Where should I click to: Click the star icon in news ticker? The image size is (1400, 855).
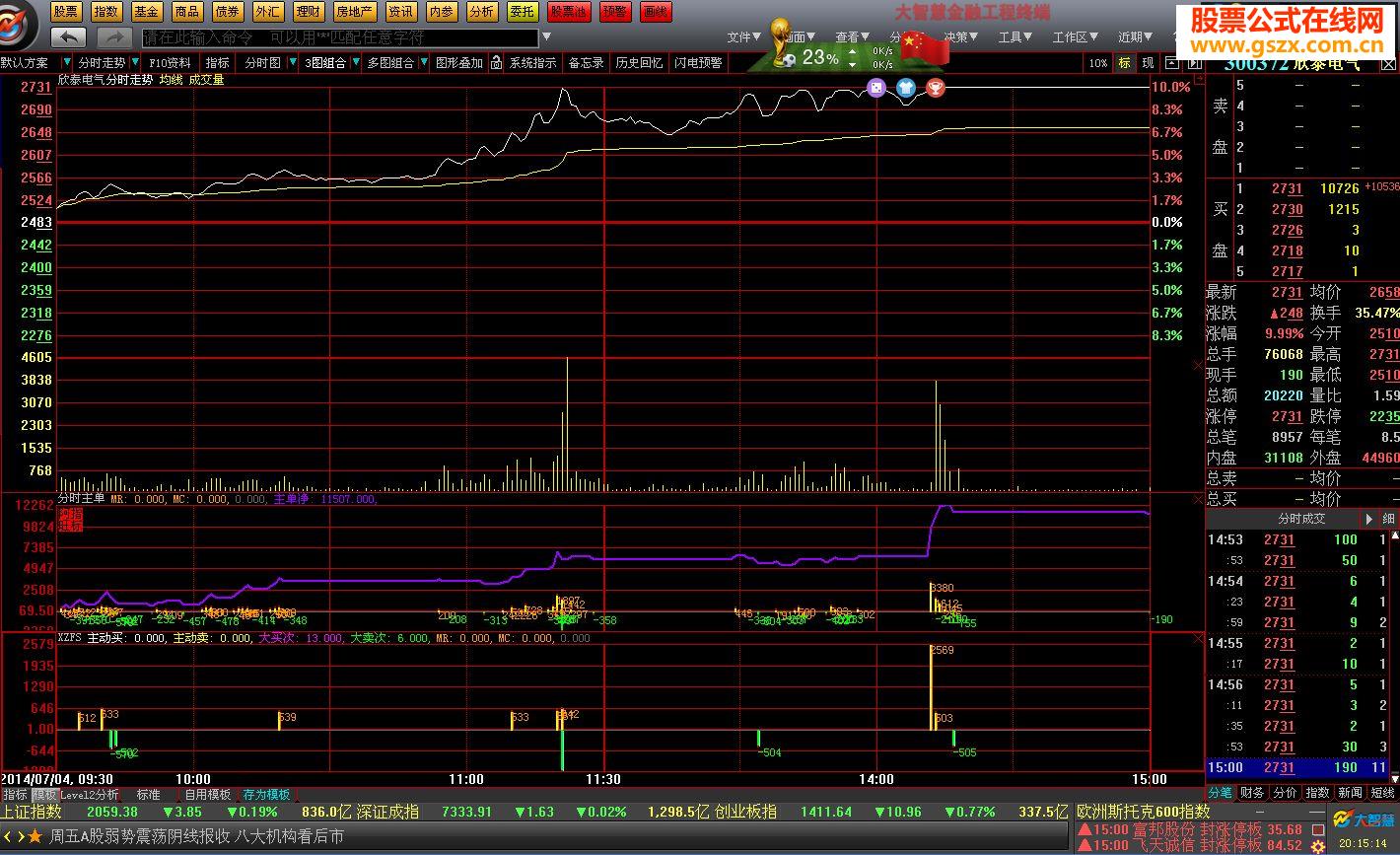[x=35, y=836]
